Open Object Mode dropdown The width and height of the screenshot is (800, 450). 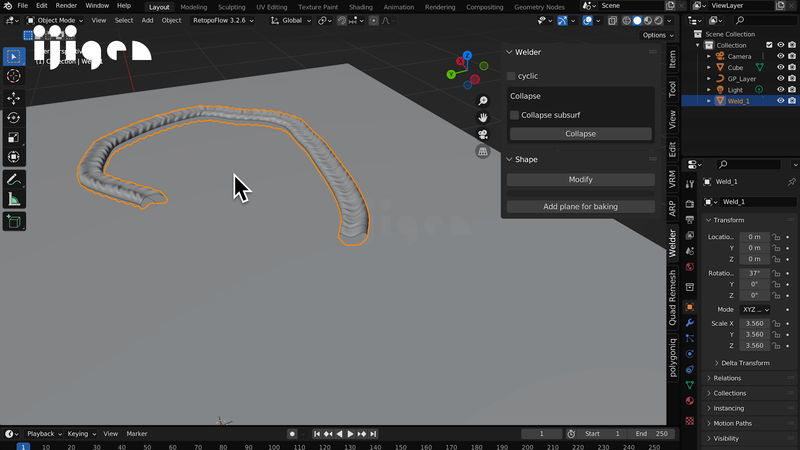click(55, 20)
